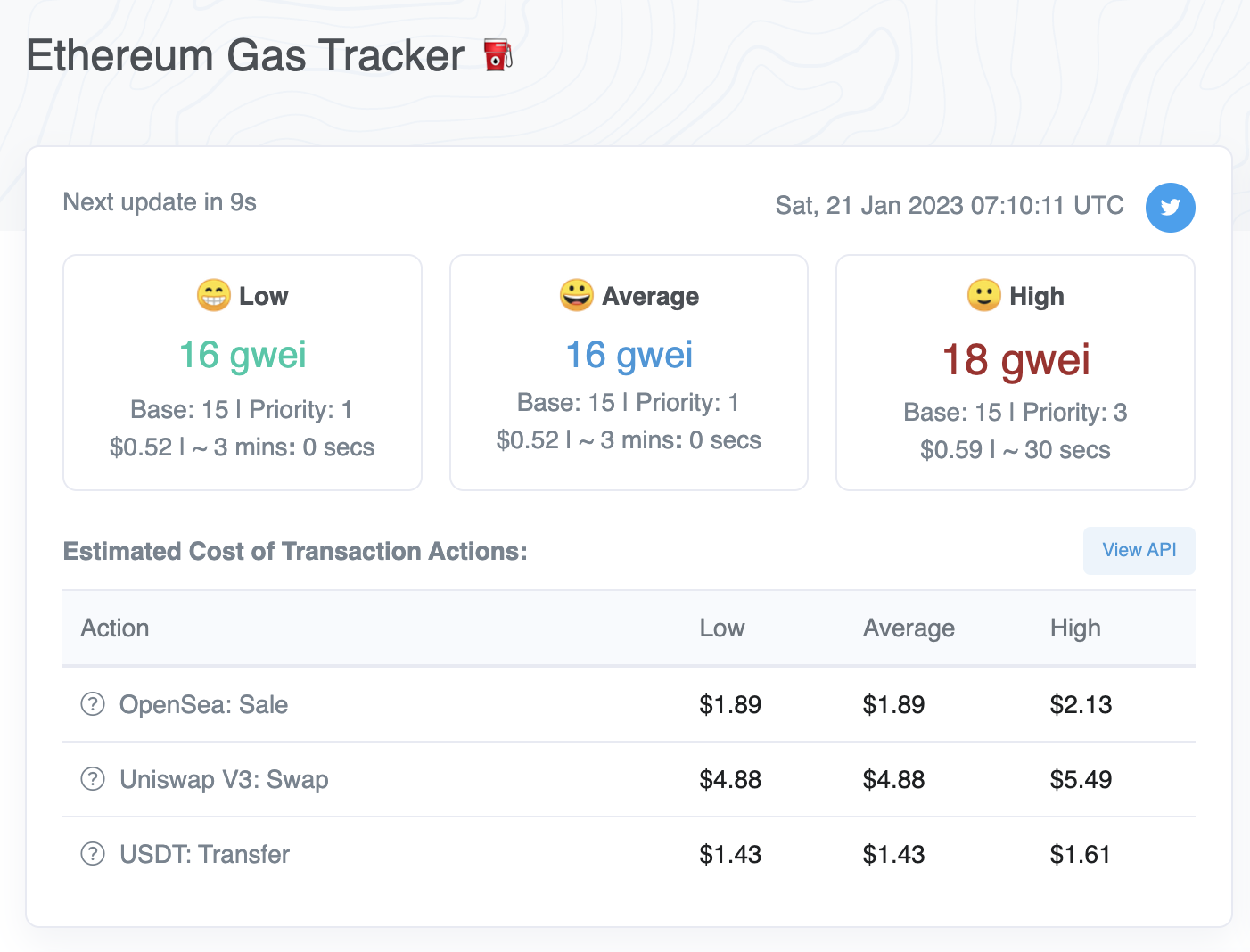Click the blue 16 gwei Average price
1250x952 pixels.
click(x=629, y=355)
